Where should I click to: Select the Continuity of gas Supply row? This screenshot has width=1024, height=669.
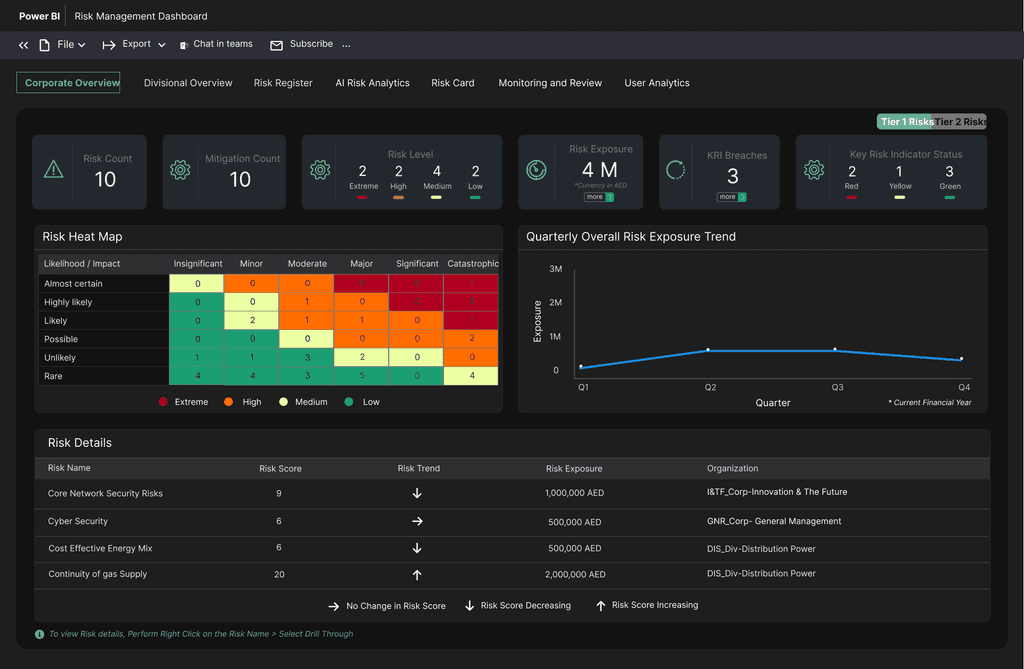tap(98, 574)
